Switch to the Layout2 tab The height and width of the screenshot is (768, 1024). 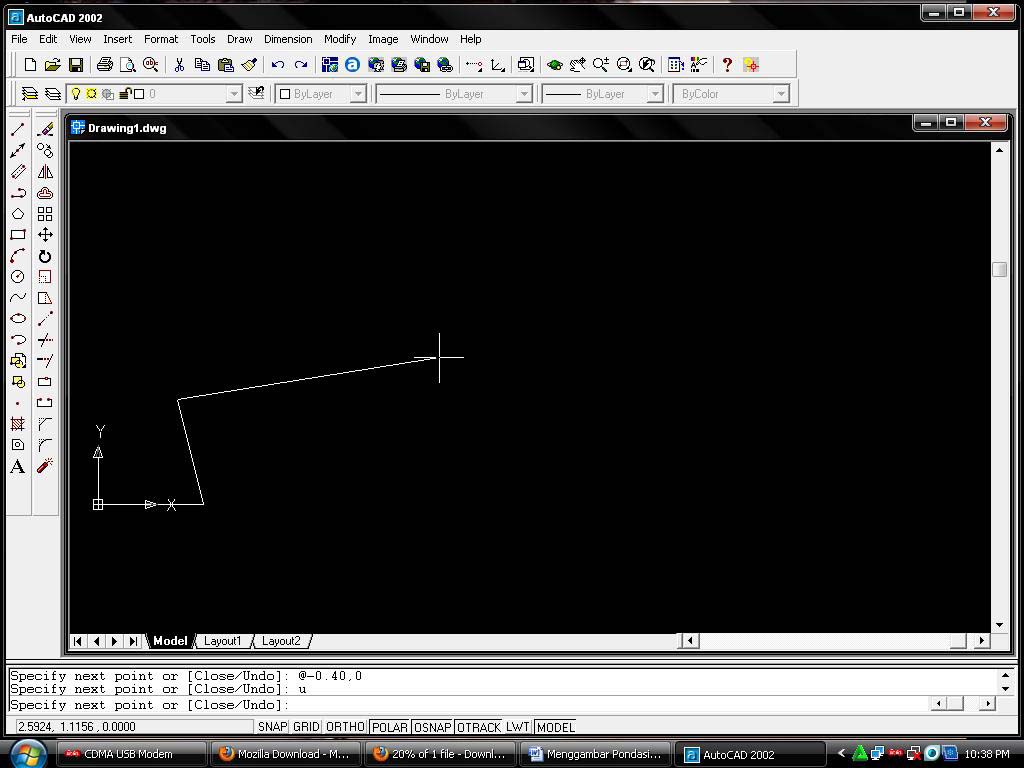pyautogui.click(x=281, y=641)
